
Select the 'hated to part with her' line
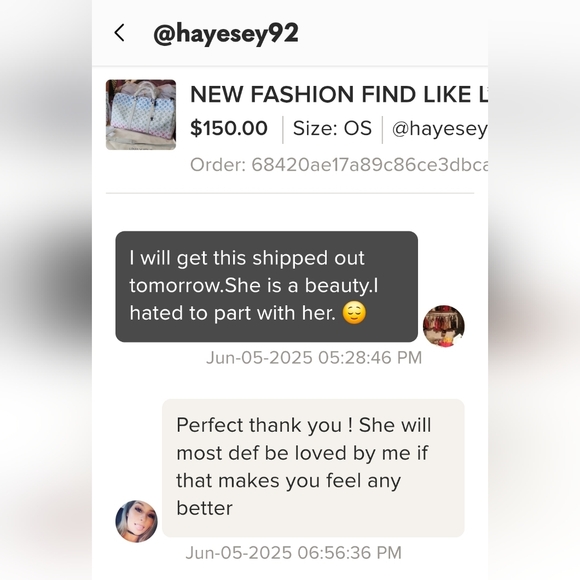pyautogui.click(x=233, y=313)
